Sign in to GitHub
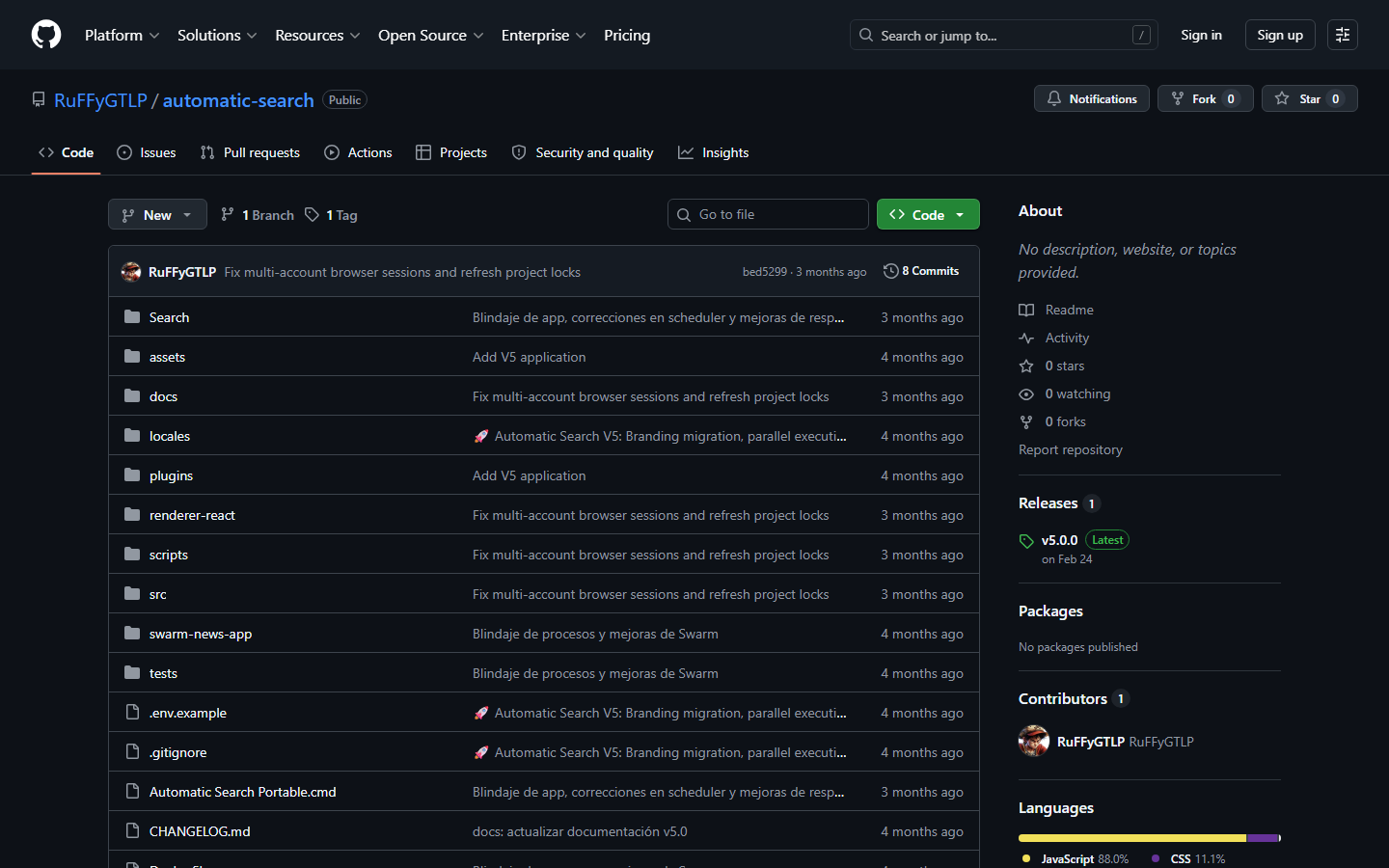Screen dimensions: 1389x868 pyautogui.click(x=1201, y=35)
